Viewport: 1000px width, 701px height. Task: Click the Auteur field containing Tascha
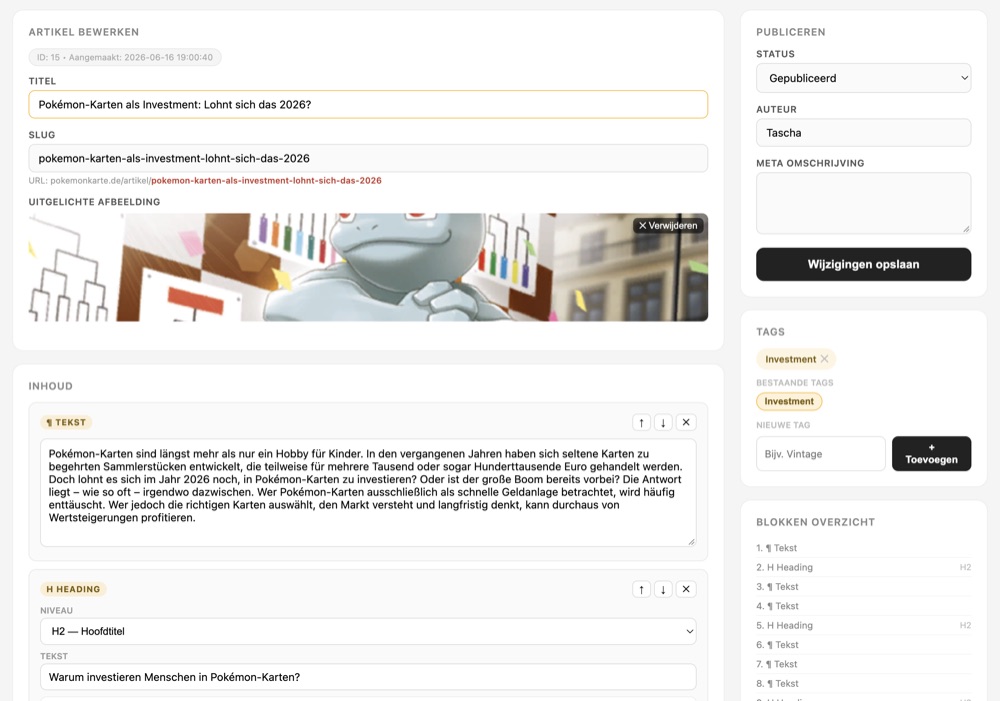[864, 133]
